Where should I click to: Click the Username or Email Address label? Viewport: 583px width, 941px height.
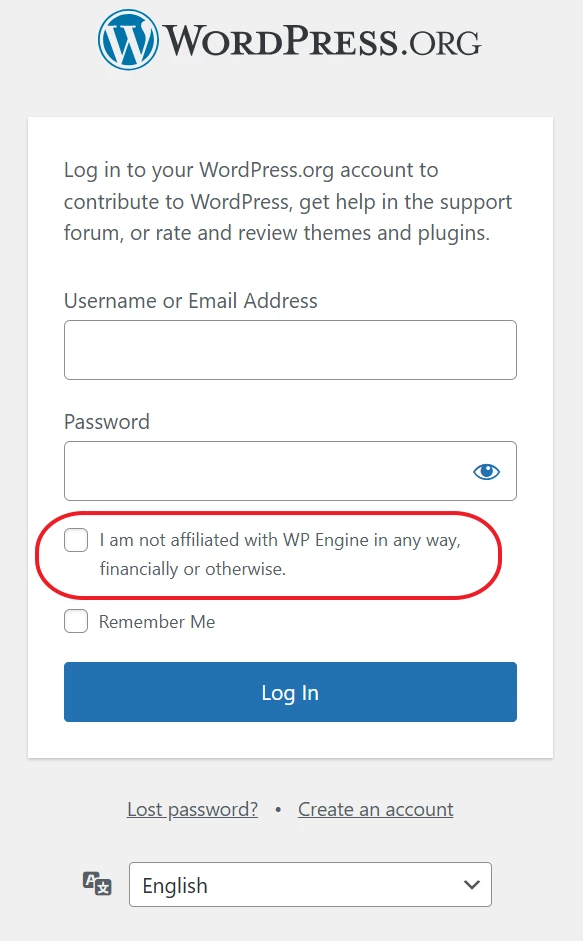(189, 300)
